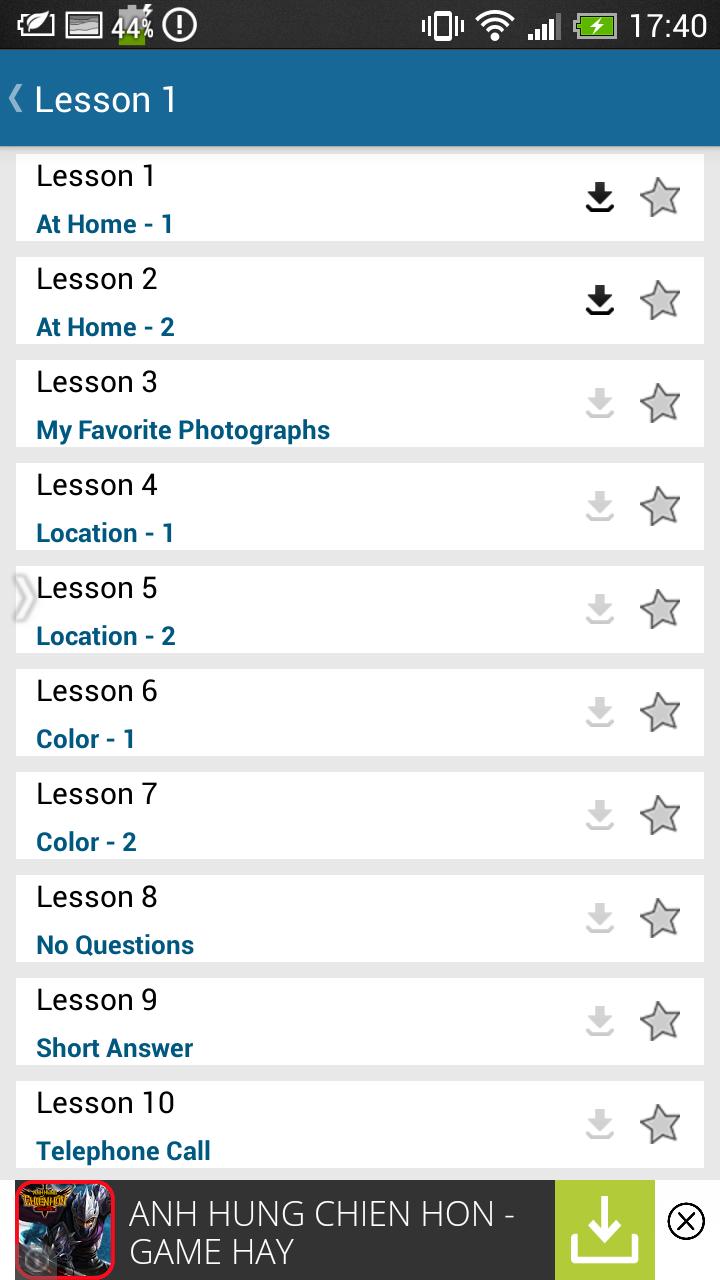Download Lesson 6 Color - 1
720x1280 pixels.
click(x=599, y=713)
